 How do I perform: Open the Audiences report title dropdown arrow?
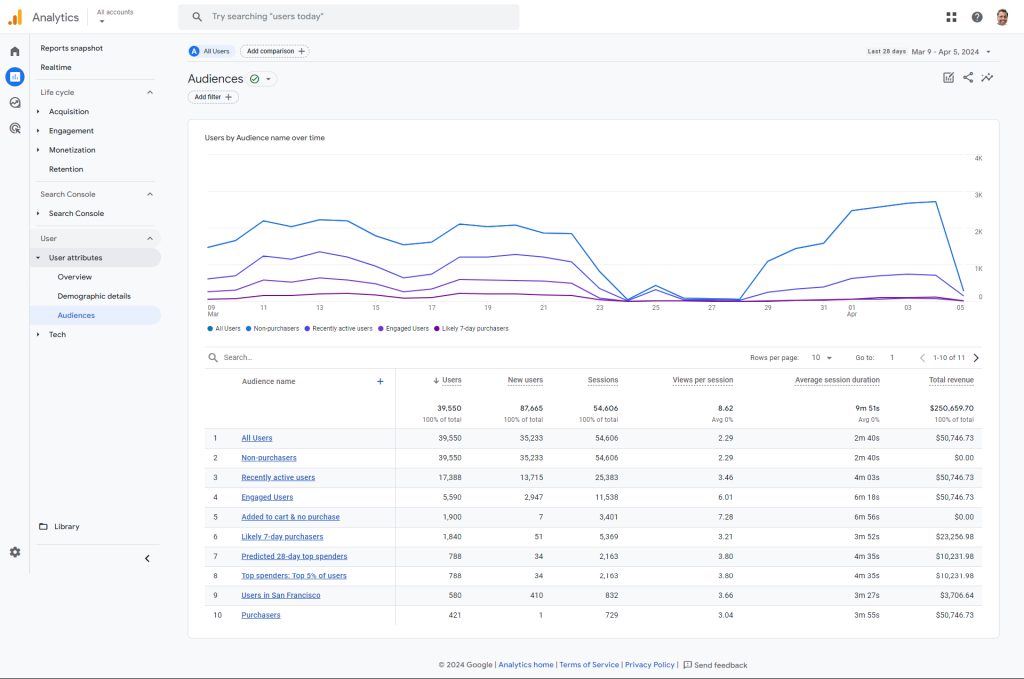(x=268, y=79)
